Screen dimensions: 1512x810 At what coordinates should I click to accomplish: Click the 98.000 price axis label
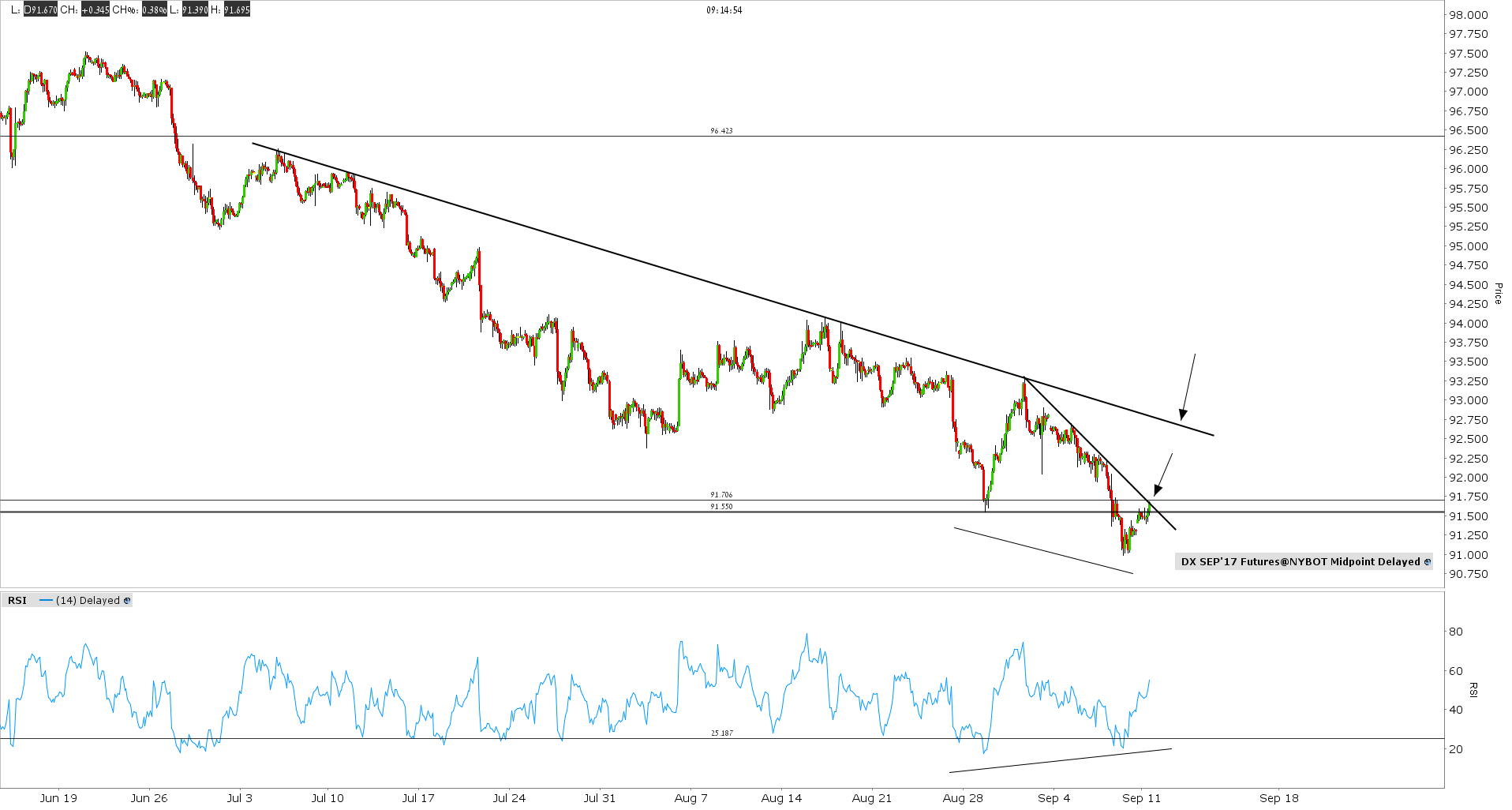coord(1468,15)
